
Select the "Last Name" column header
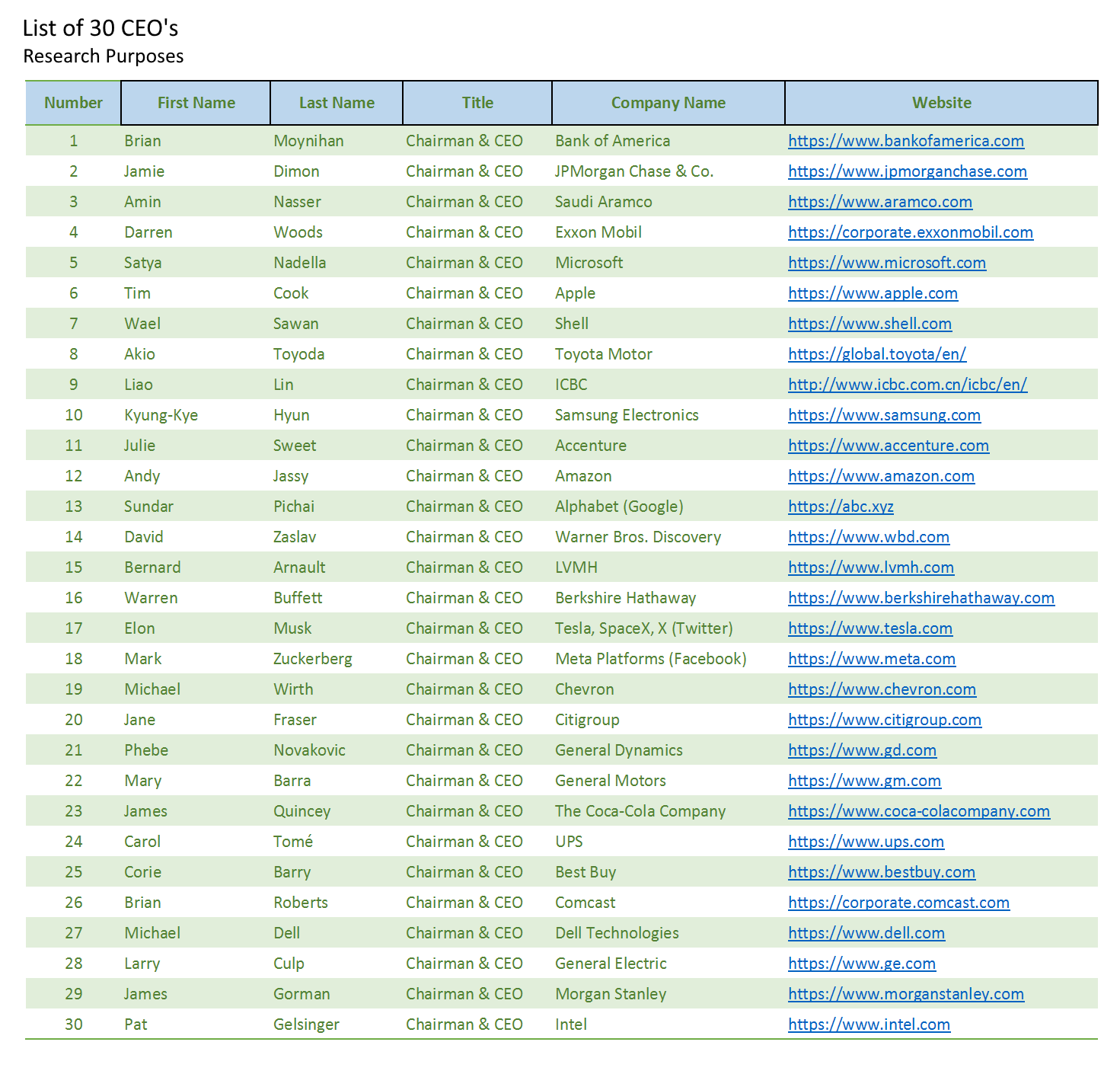click(337, 103)
